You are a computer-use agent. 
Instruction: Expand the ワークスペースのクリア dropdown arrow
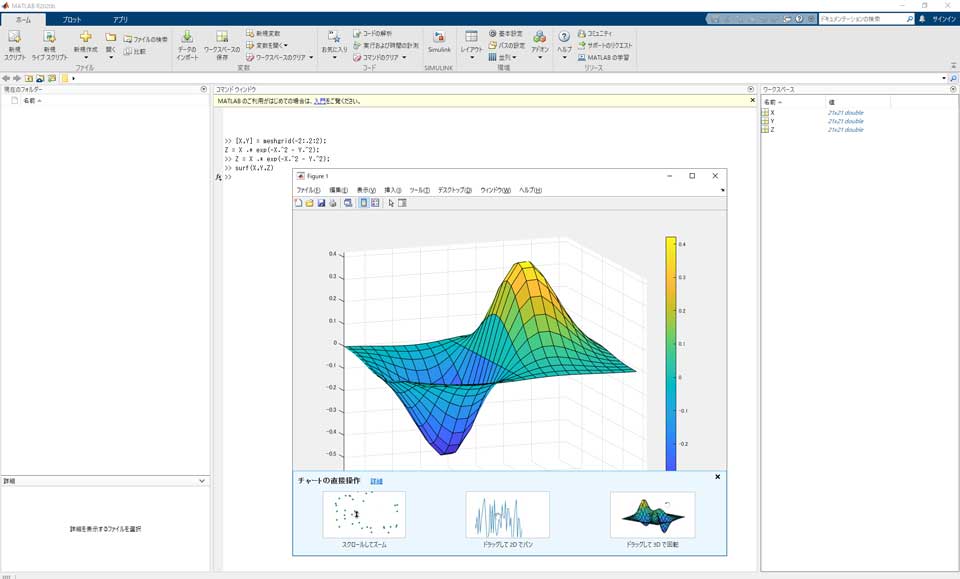[311, 58]
